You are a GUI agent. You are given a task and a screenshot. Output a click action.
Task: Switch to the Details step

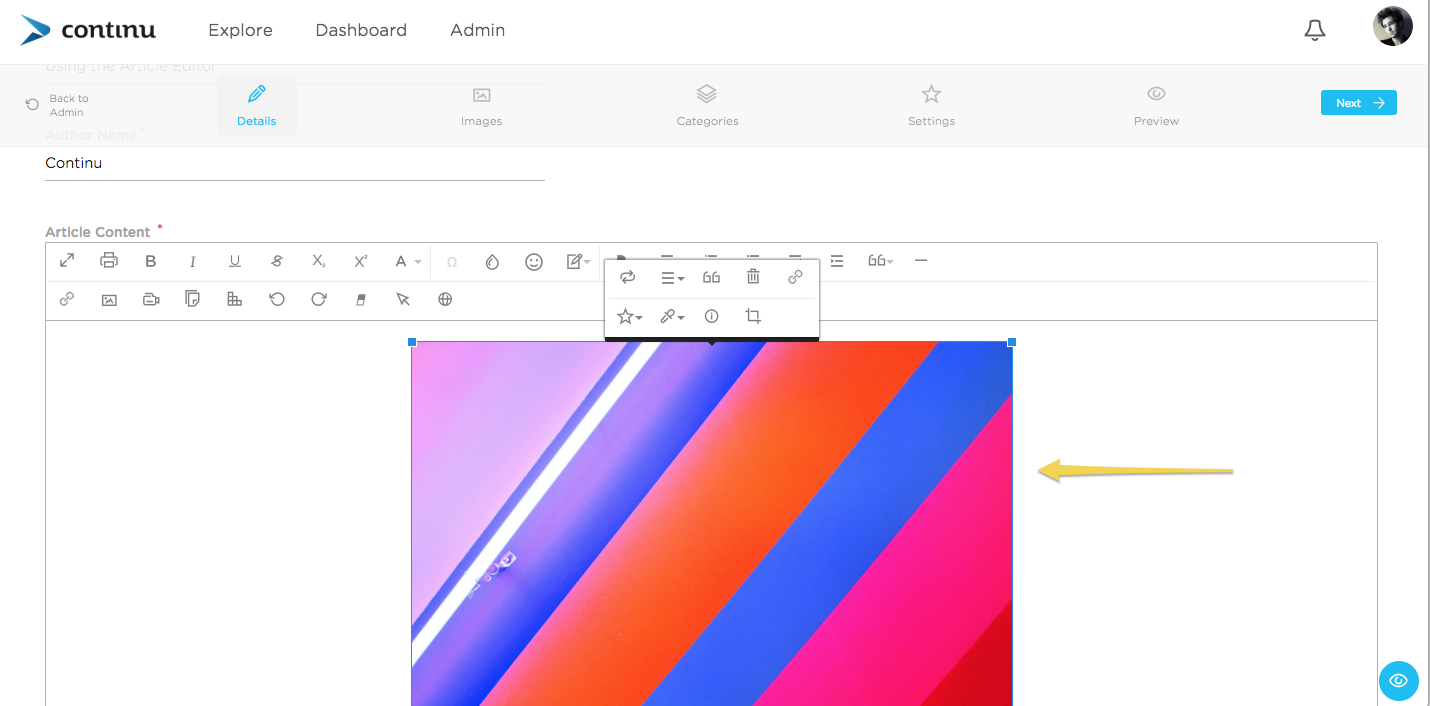pyautogui.click(x=257, y=105)
